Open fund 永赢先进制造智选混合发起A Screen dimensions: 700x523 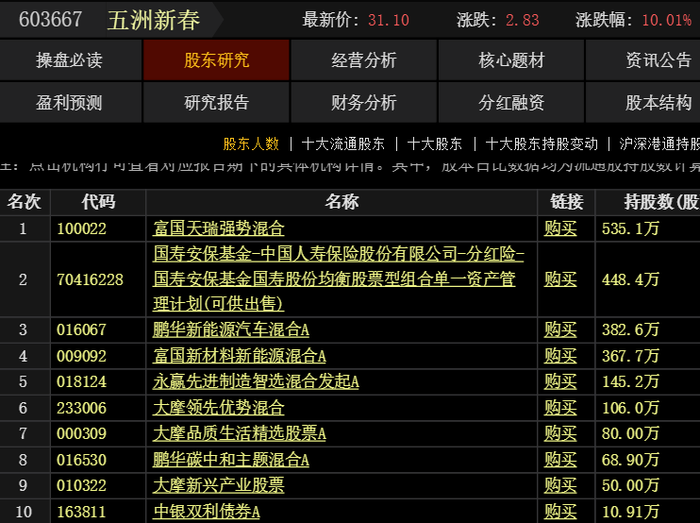coord(256,382)
